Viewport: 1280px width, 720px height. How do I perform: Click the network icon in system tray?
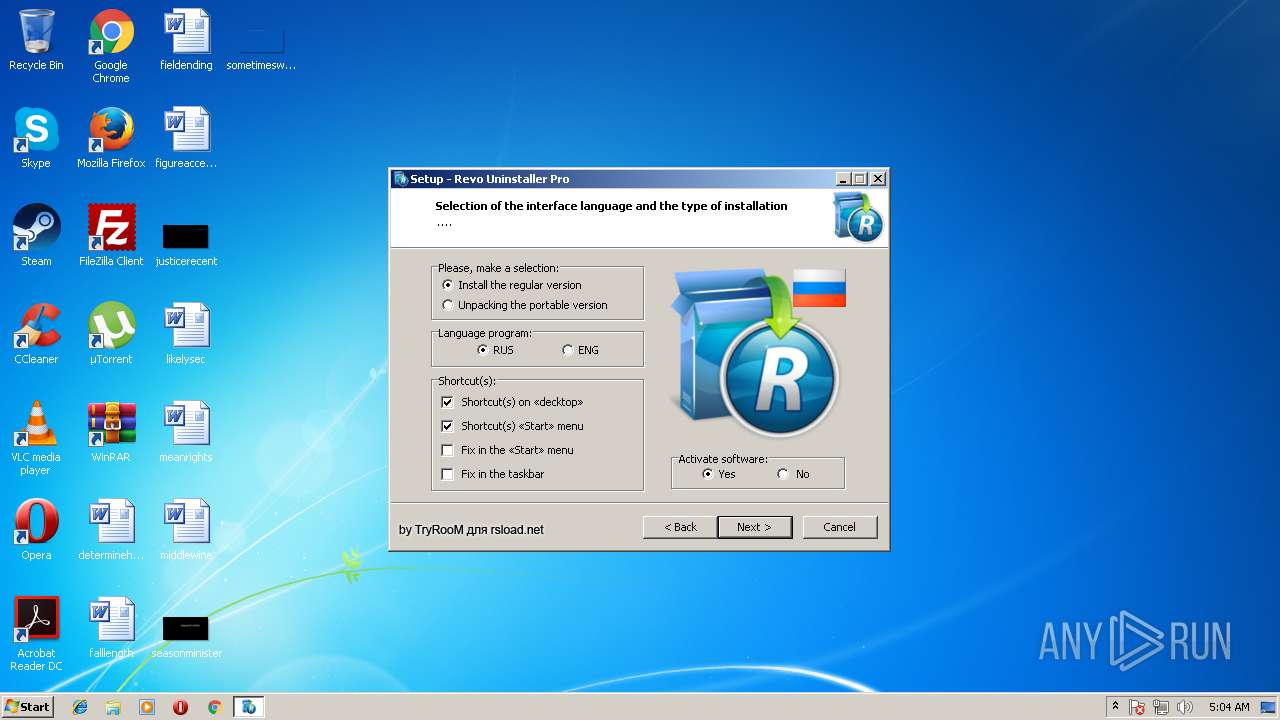(x=1161, y=707)
